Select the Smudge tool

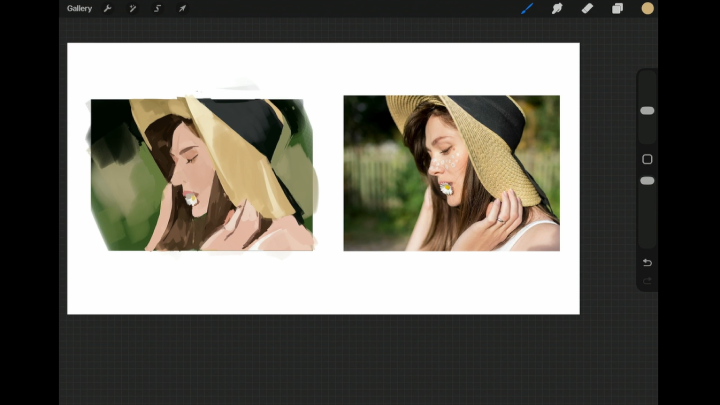click(557, 8)
